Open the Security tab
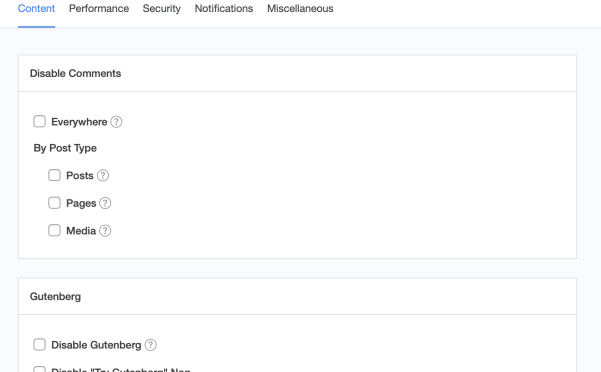Viewport: 601px width, 372px height. tap(162, 8)
